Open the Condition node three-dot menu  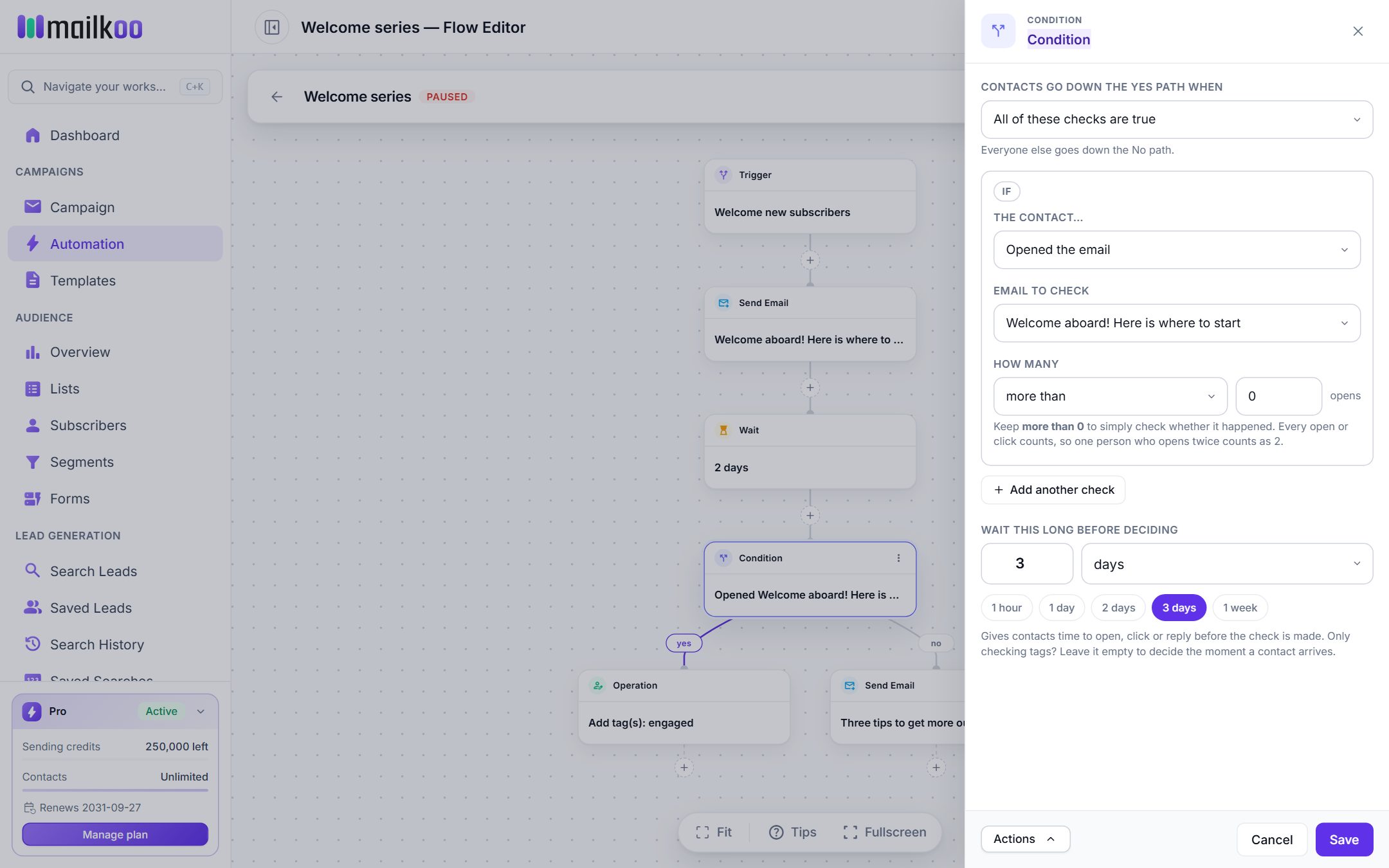click(x=898, y=558)
